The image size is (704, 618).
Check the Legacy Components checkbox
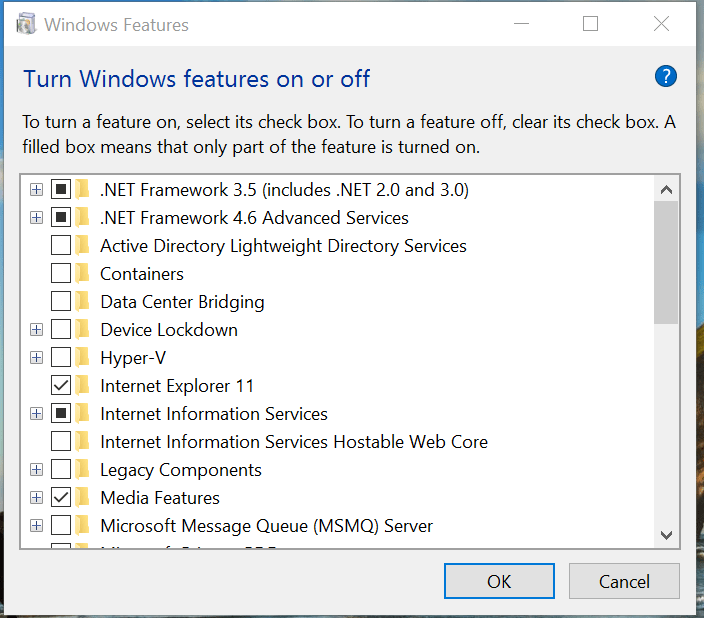pos(61,470)
